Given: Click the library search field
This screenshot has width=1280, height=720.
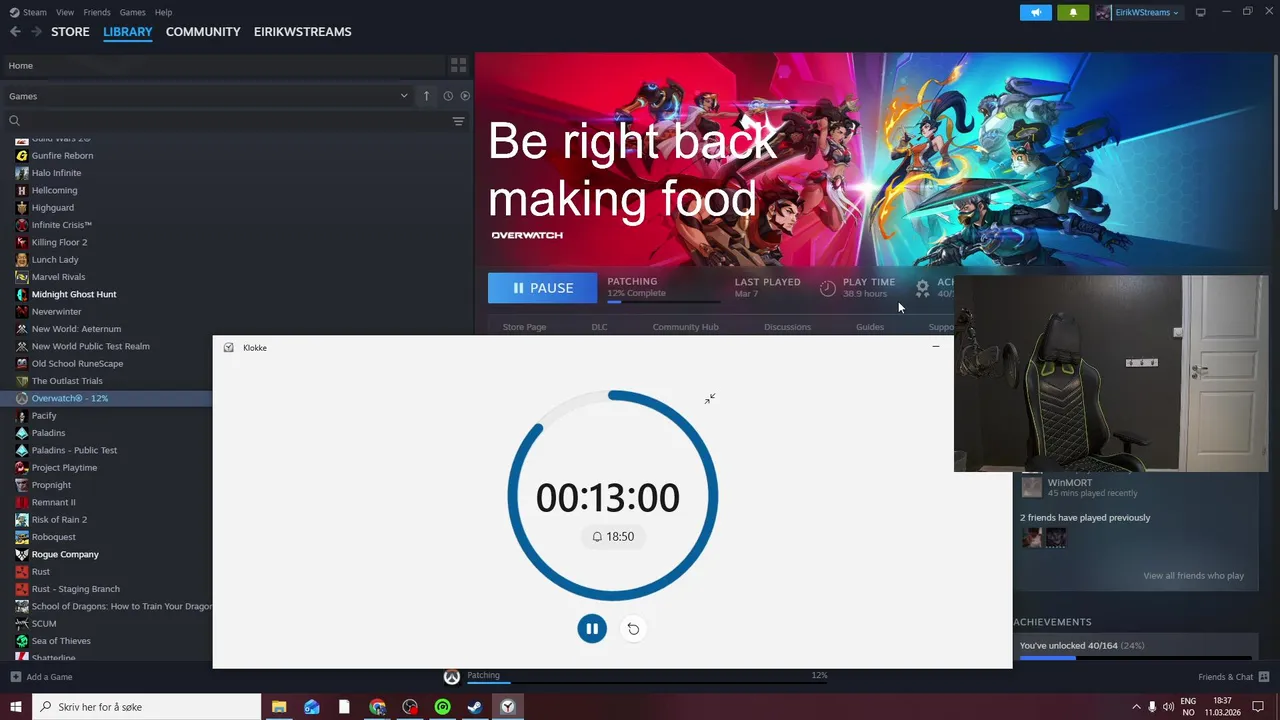Looking at the screenshot, I should [227, 121].
